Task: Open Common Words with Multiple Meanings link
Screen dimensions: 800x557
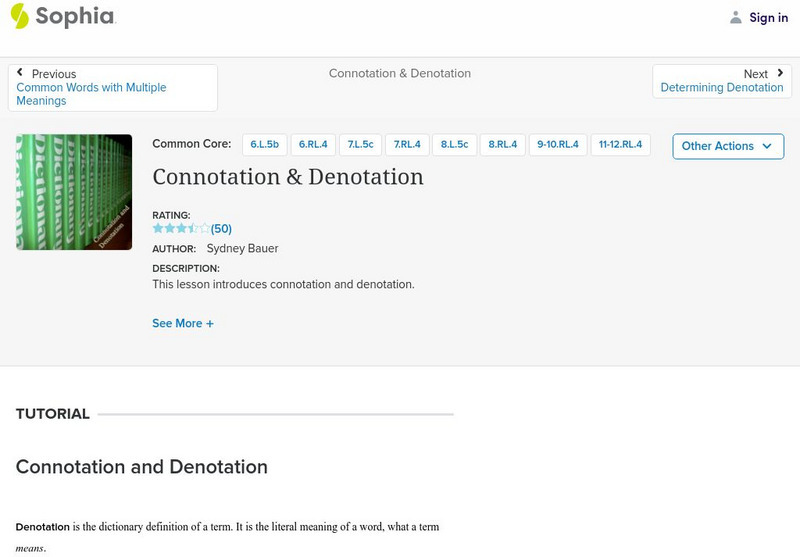Action: (91, 94)
